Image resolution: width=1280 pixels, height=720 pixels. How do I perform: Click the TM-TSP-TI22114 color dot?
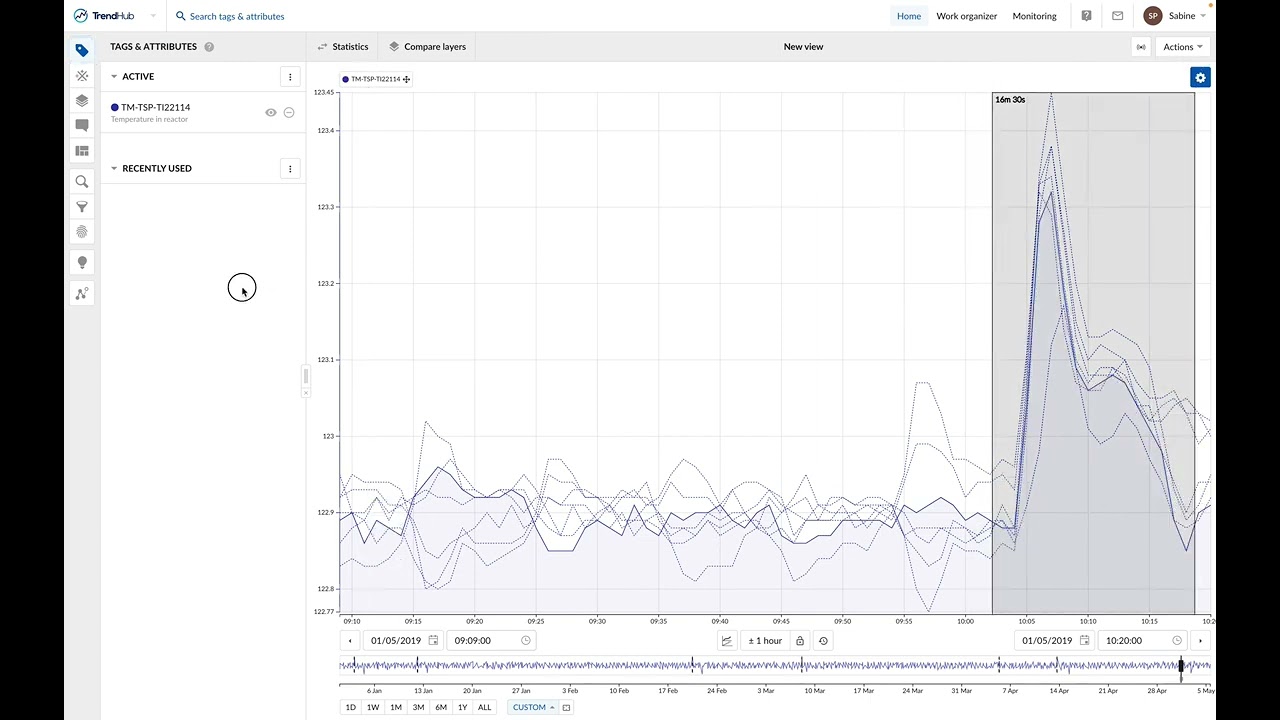click(x=115, y=107)
